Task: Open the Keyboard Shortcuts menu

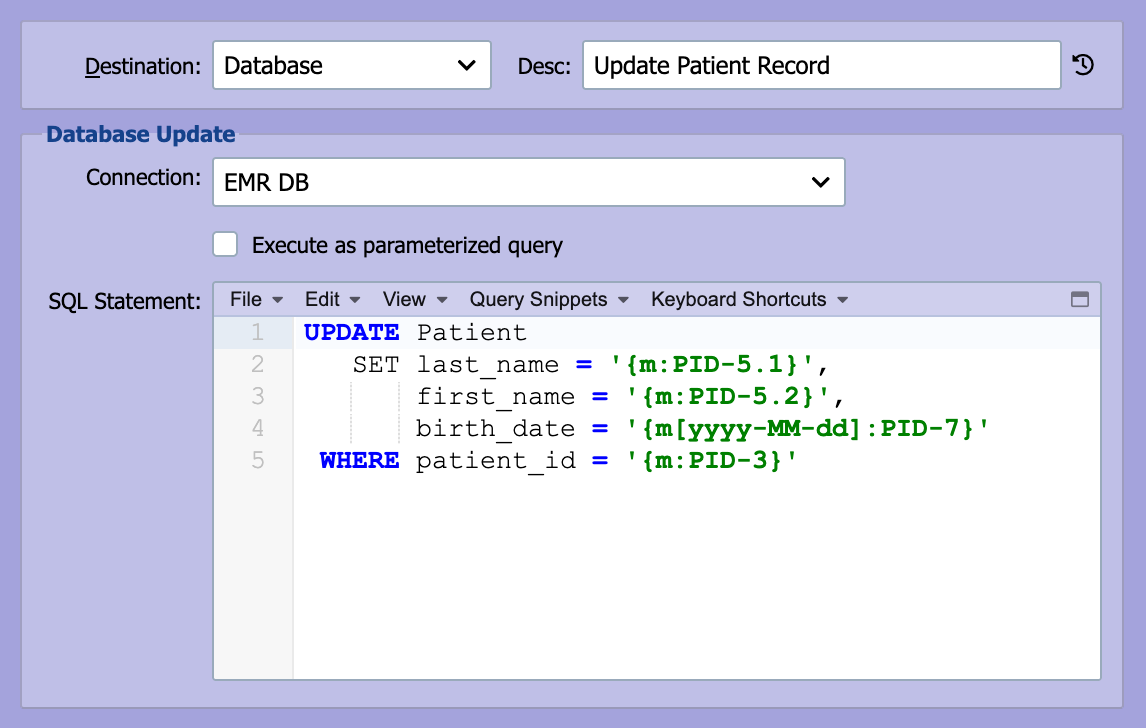Action: click(x=749, y=300)
